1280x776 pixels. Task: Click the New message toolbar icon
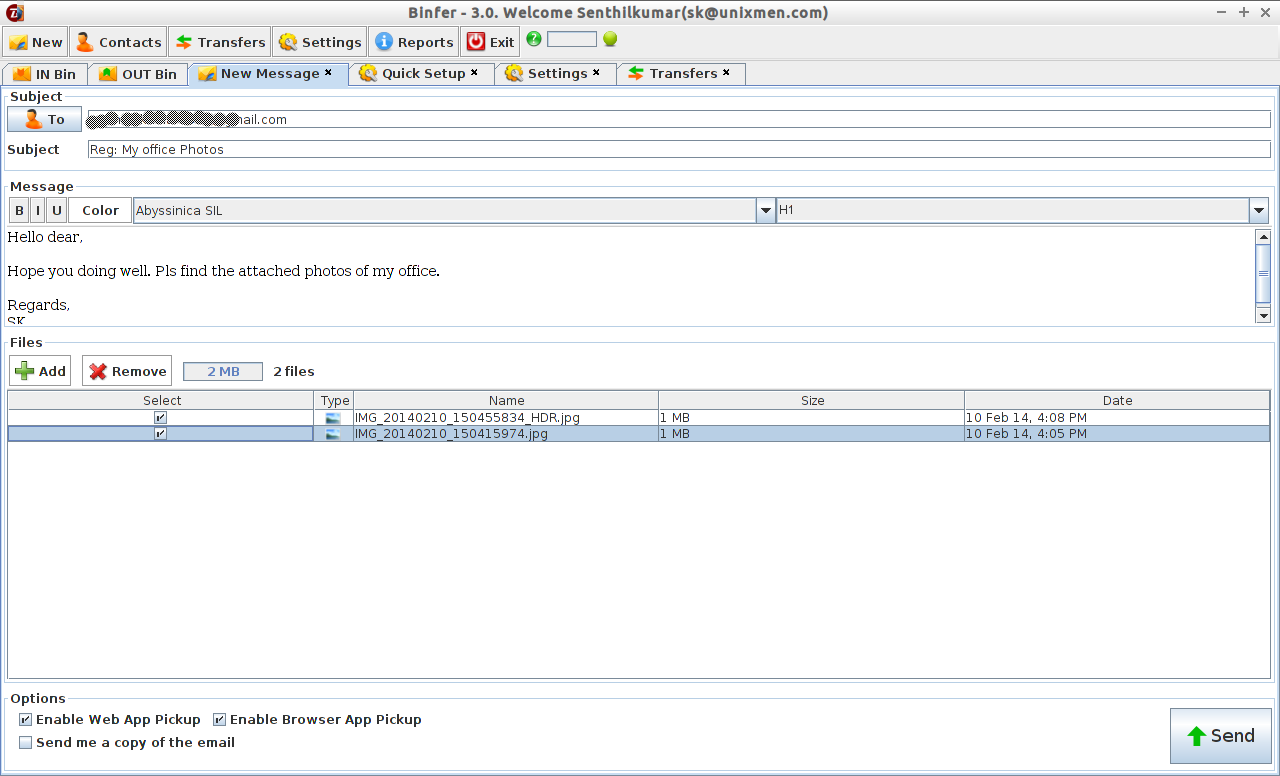tap(19, 42)
